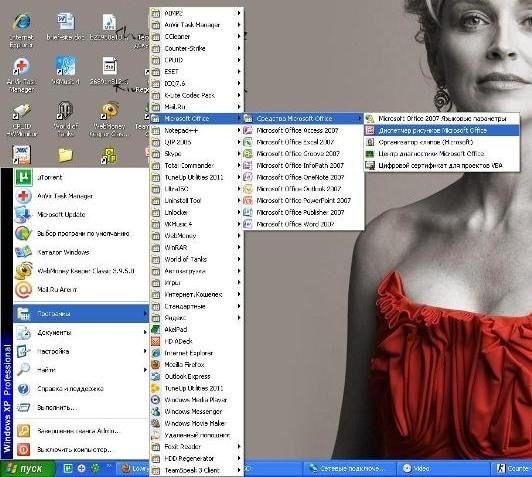Open Каталог Windows

[81, 252]
